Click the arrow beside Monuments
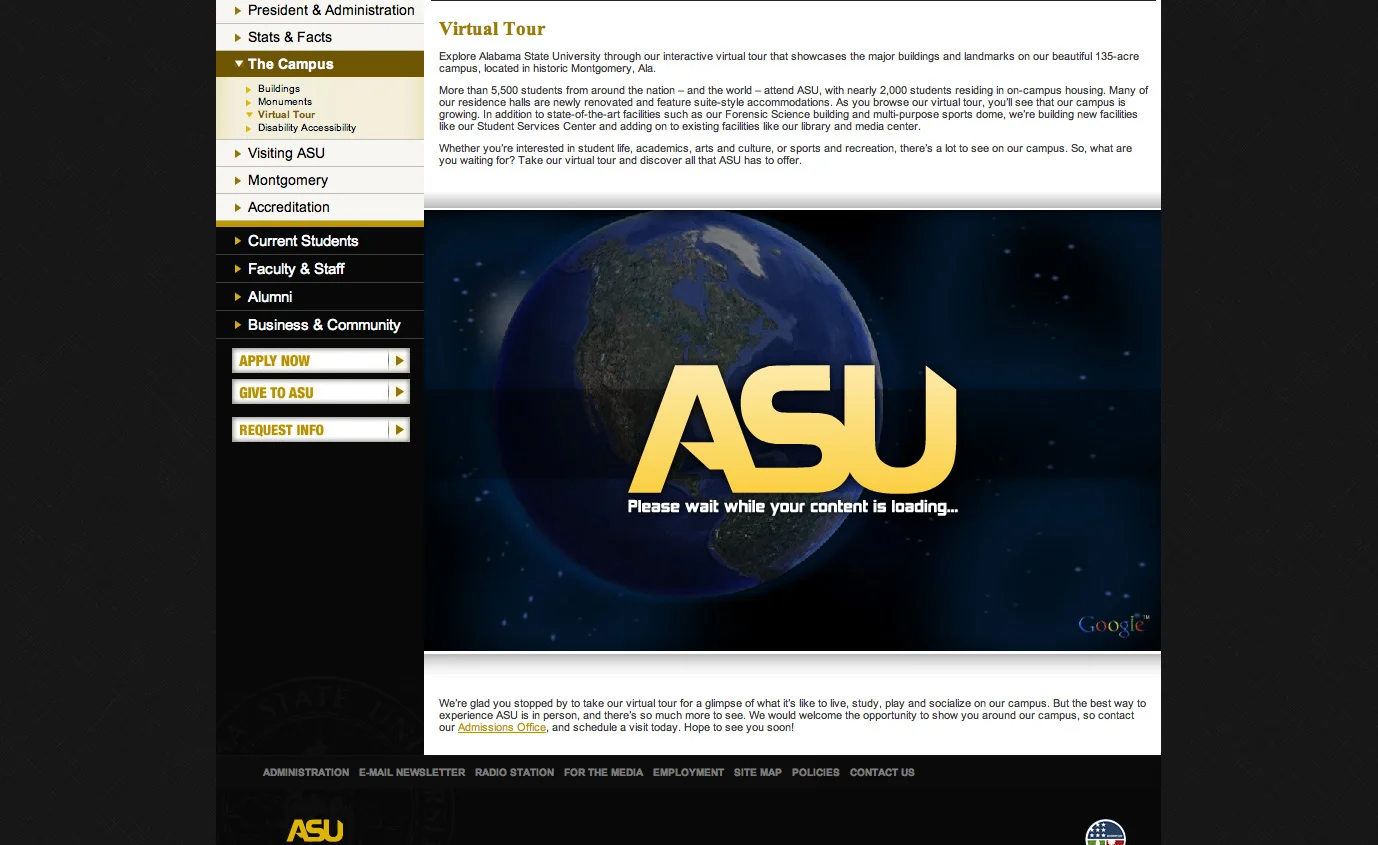The image size is (1378, 845). [248, 102]
